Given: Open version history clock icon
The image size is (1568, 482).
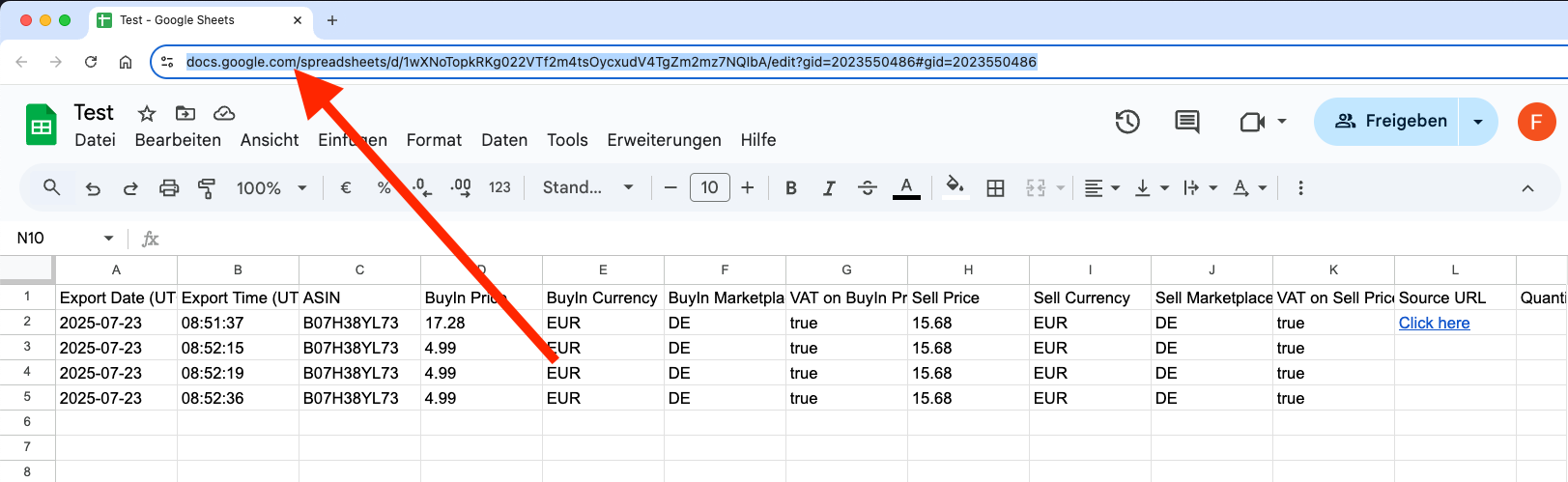Looking at the screenshot, I should pos(1127,122).
